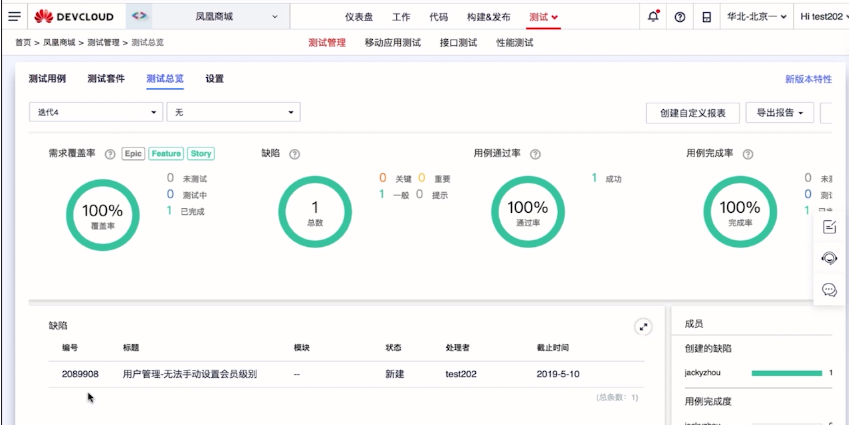Open the 无 filter dropdown
The width and height of the screenshot is (849, 425).
[x=233, y=112]
